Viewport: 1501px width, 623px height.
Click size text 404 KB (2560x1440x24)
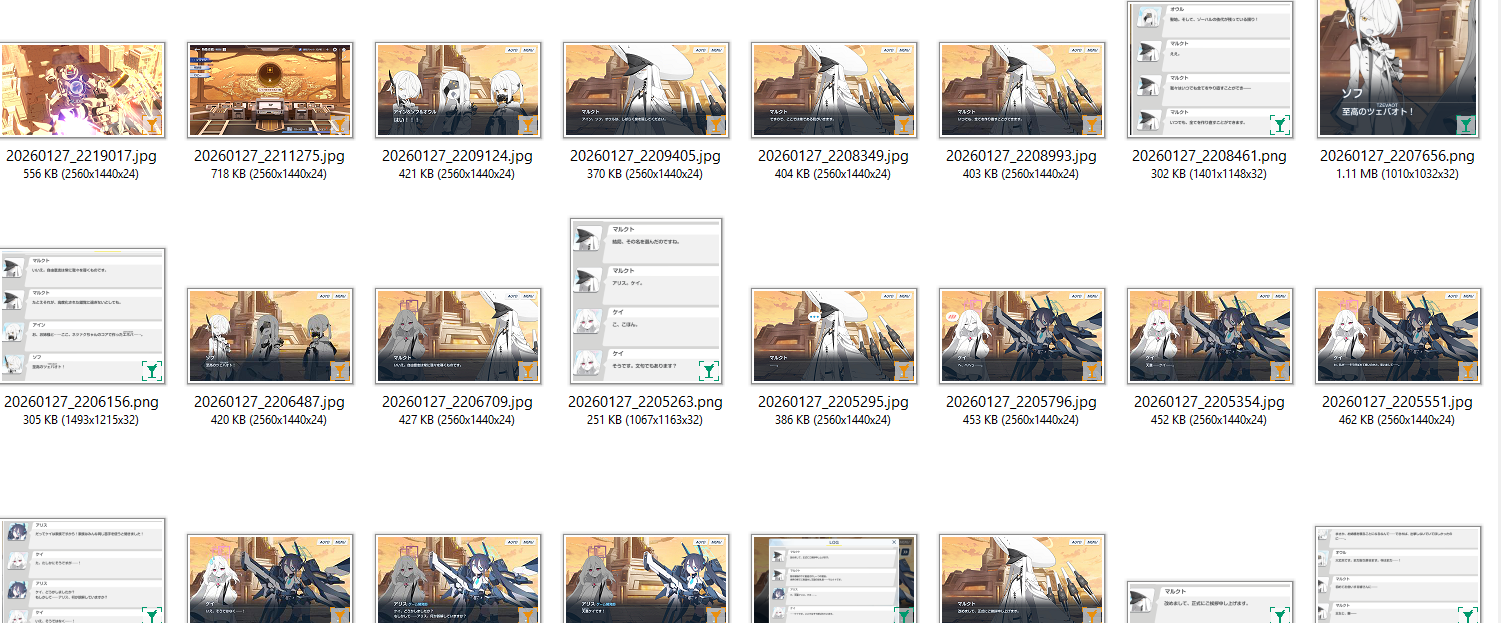click(833, 174)
